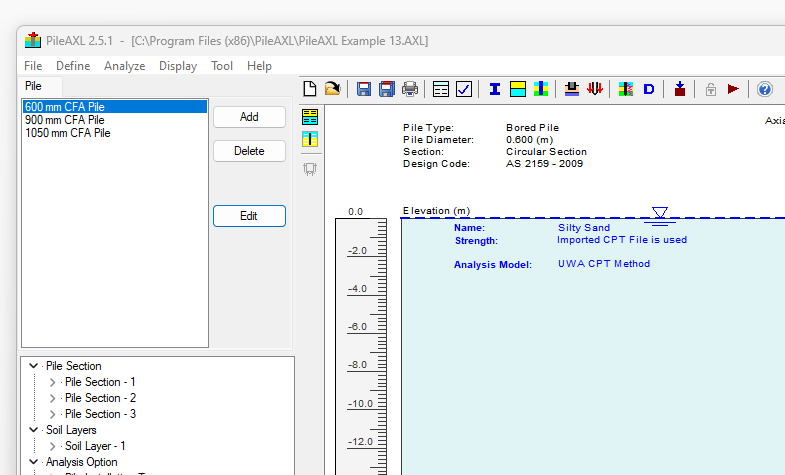Image resolution: width=785 pixels, height=475 pixels.
Task: Click the Save As double-disk icon
Action: [x=386, y=89]
